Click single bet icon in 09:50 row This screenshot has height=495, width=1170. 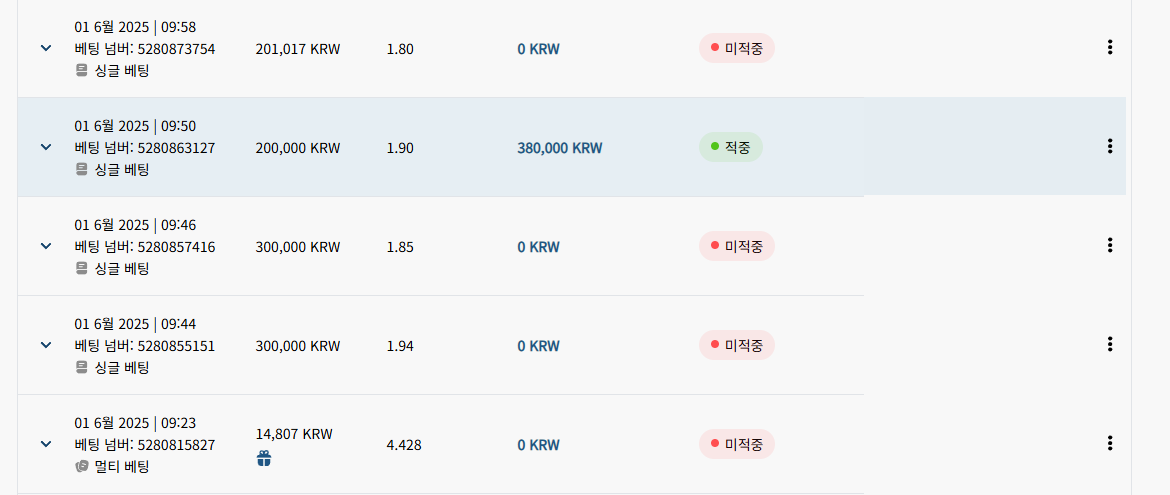pyautogui.click(x=81, y=169)
